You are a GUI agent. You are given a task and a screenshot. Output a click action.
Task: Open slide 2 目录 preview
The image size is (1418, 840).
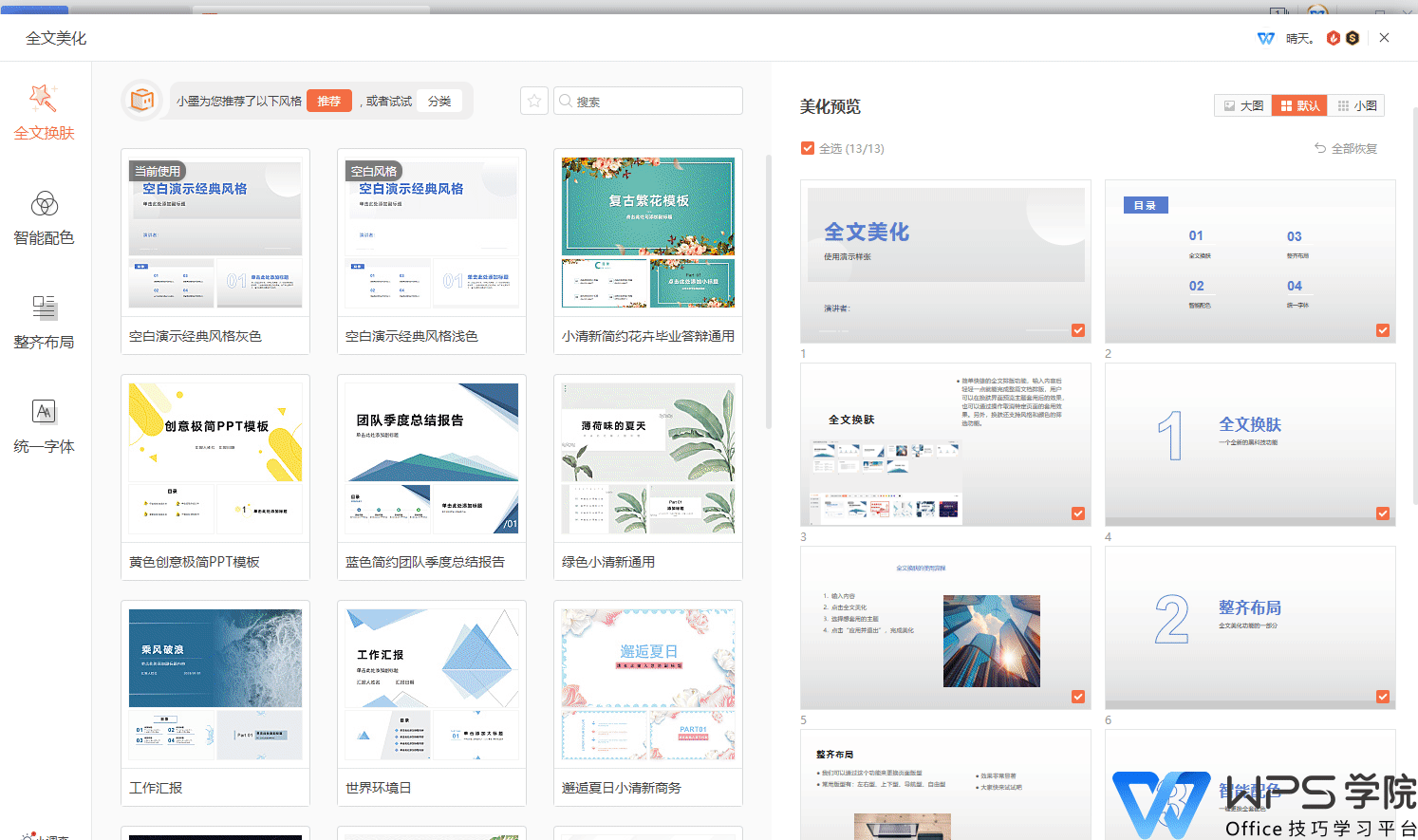tap(1250, 261)
